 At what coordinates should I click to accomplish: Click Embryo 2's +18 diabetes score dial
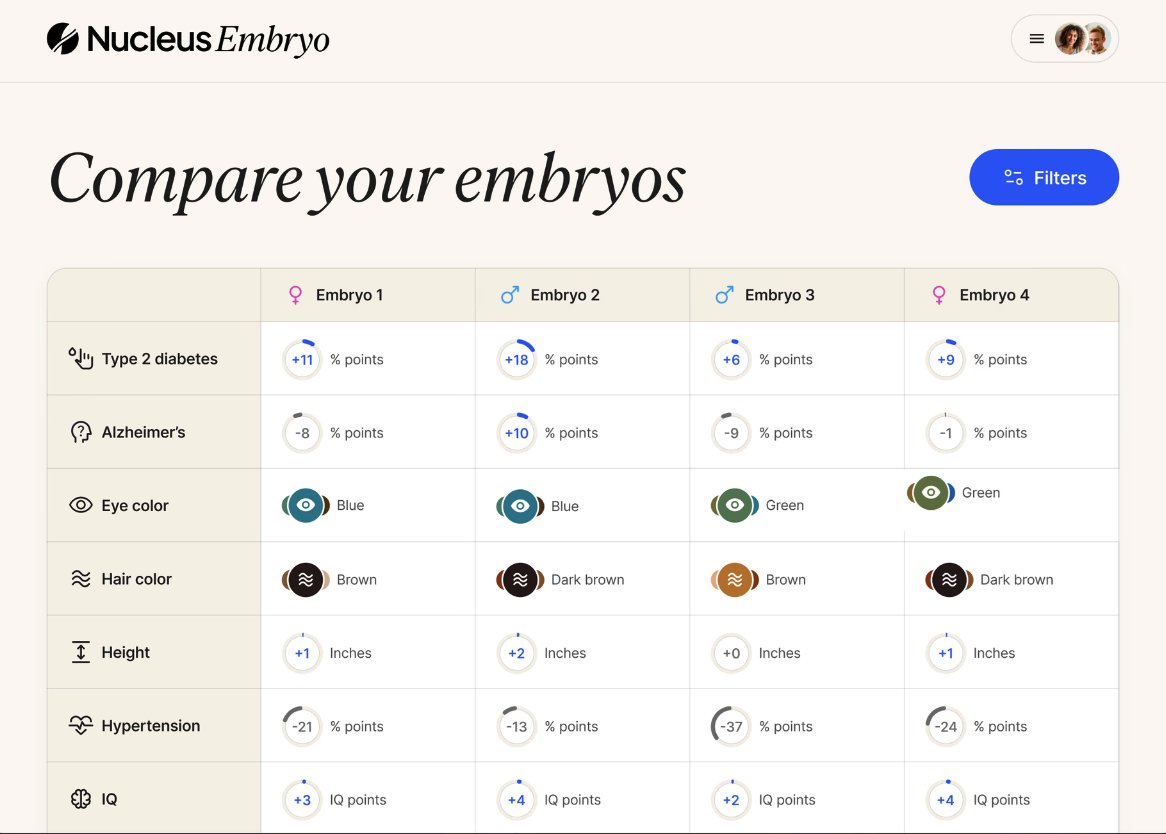(516, 359)
